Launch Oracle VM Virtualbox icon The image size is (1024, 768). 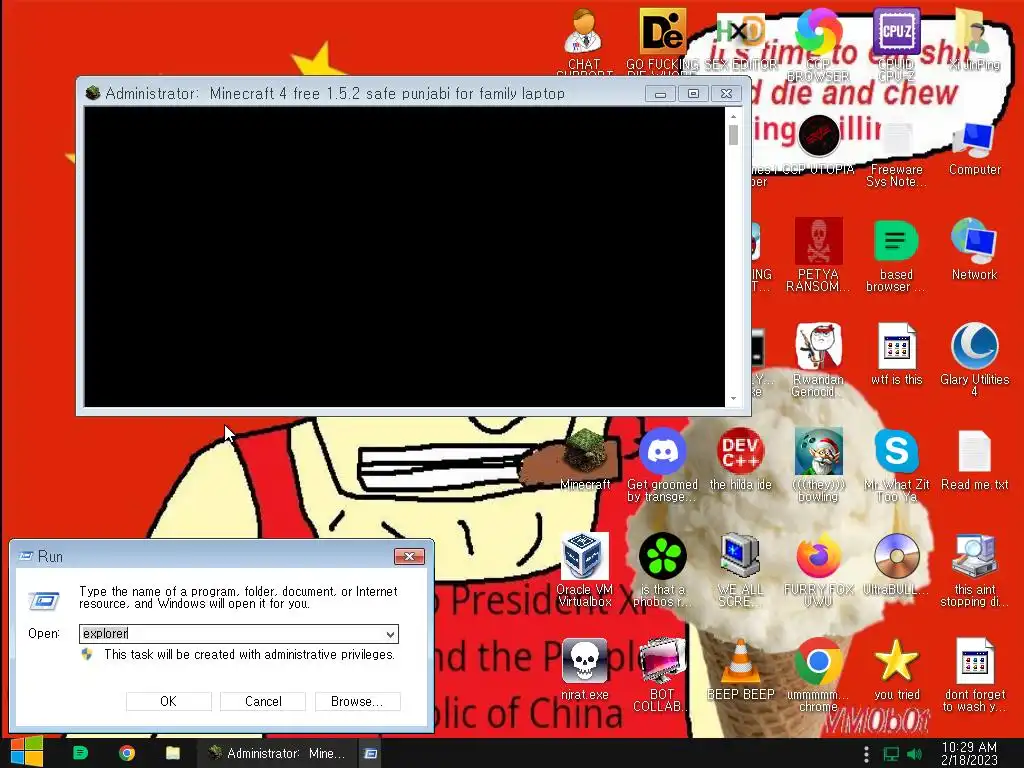point(584,569)
